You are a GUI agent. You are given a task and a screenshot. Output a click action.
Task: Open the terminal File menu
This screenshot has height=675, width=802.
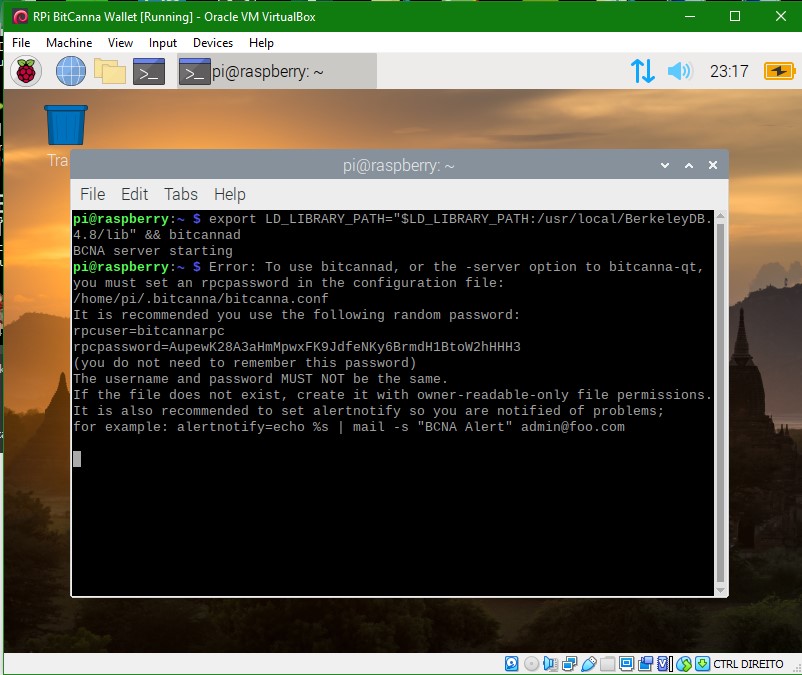tap(93, 194)
